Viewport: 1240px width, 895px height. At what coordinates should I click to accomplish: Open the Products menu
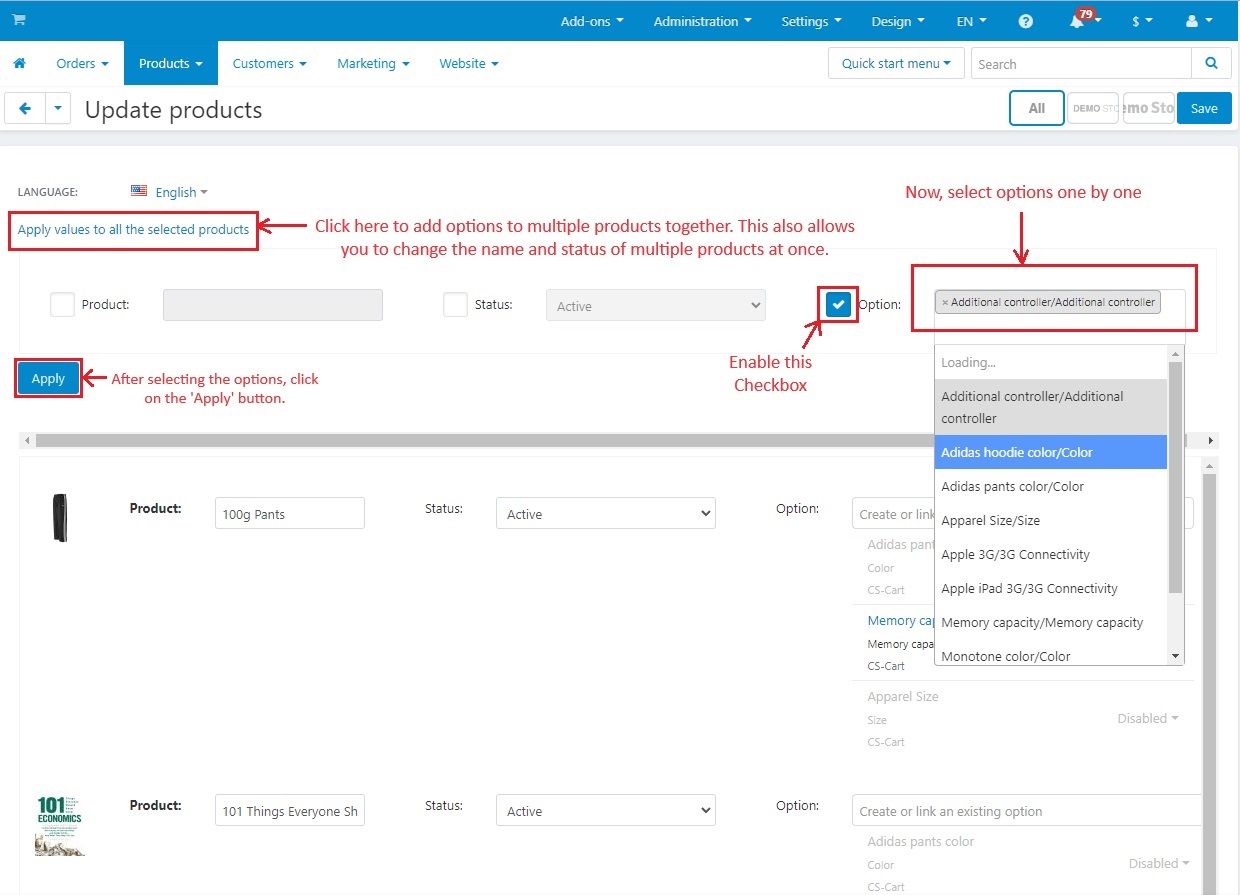coord(170,63)
